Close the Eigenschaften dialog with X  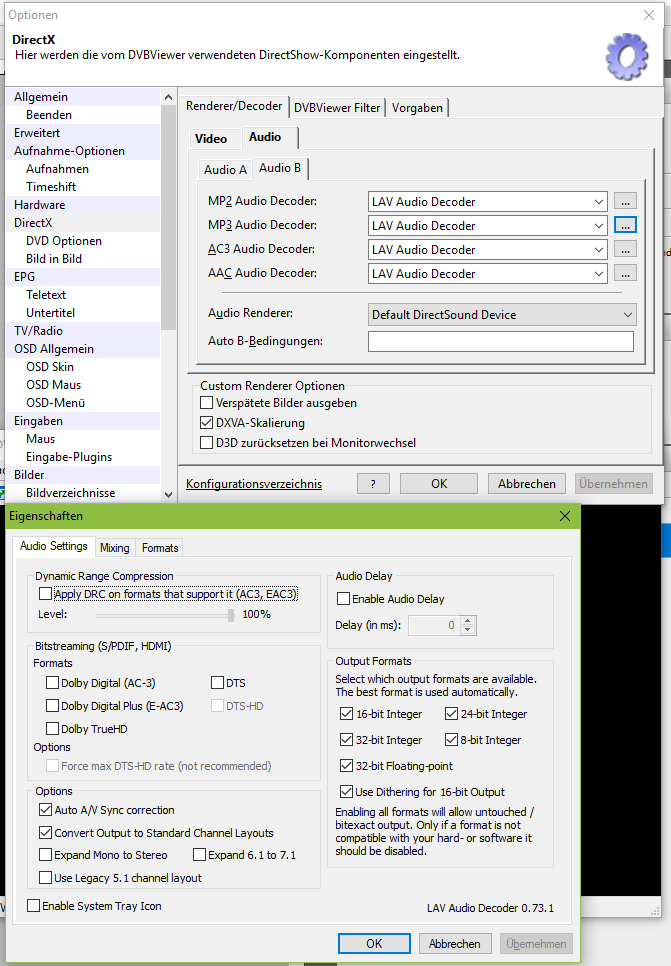tap(564, 516)
